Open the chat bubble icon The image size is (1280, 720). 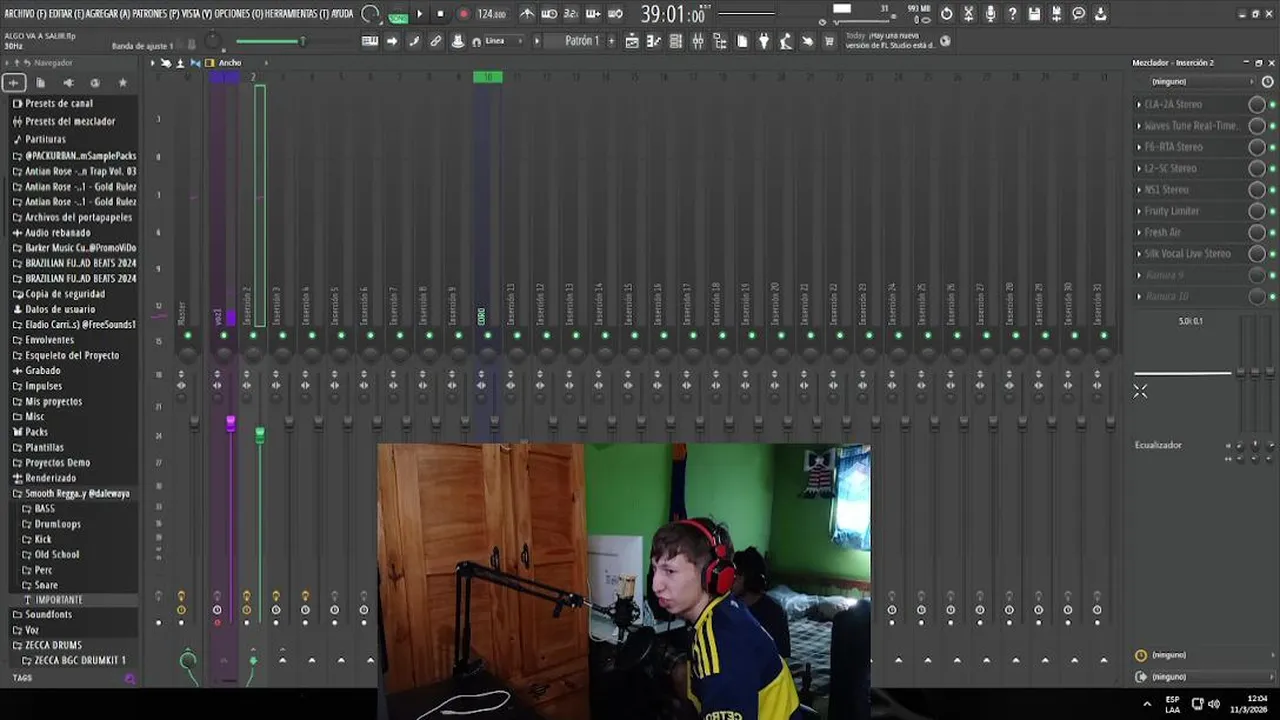1078,14
